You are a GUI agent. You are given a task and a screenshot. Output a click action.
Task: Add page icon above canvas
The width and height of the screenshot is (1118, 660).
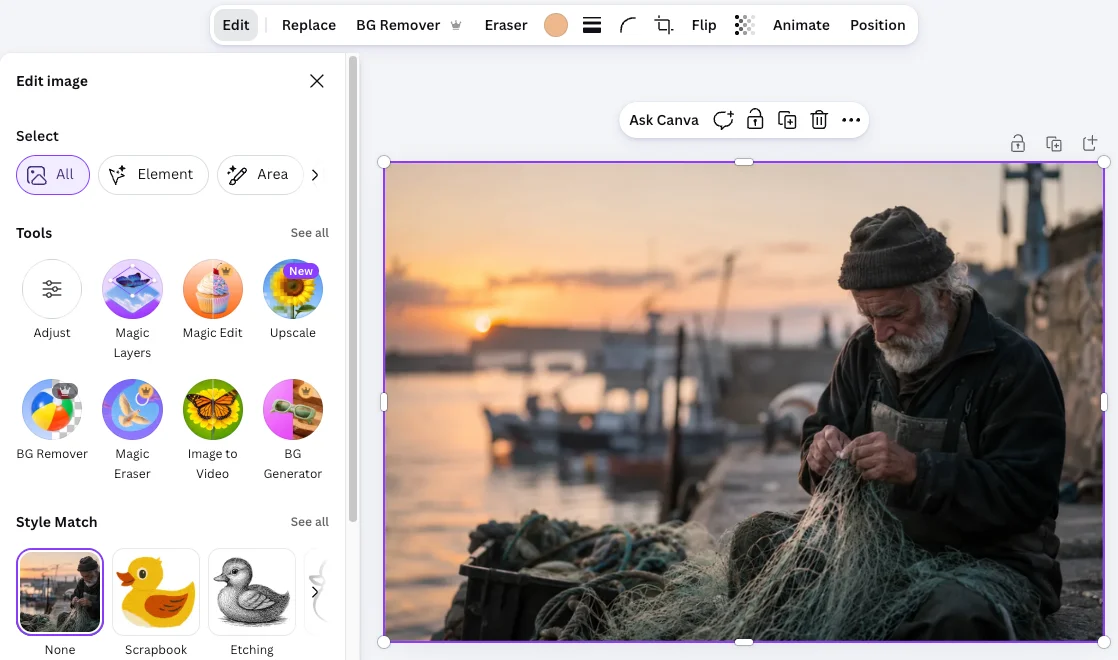coord(1089,143)
